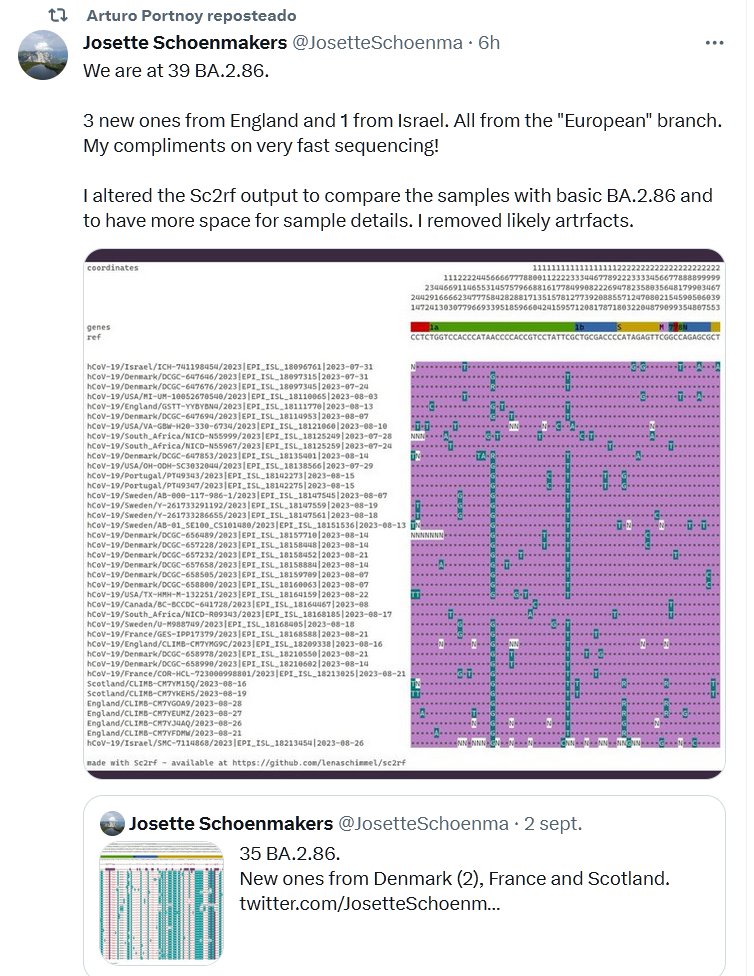Open the quoted tweet's thumbnail image
This screenshot has width=754, height=976.
click(x=162, y=904)
